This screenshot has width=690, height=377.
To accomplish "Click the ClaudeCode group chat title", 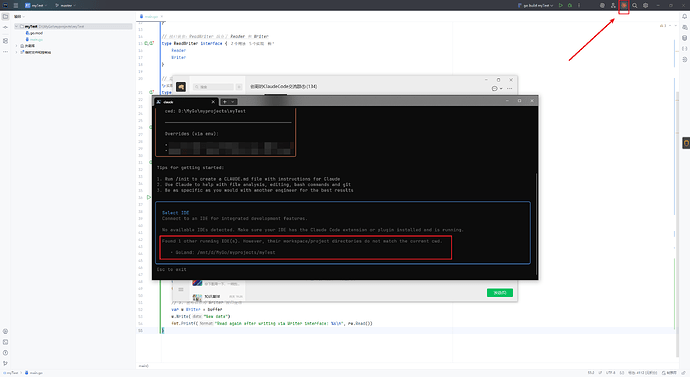I will [x=283, y=87].
